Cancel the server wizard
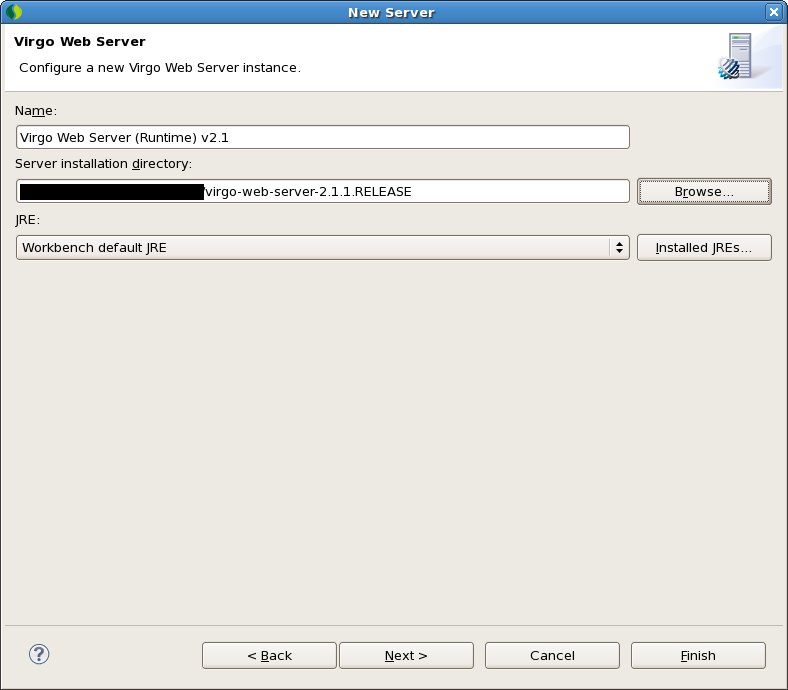This screenshot has width=788, height=690. coord(552,655)
